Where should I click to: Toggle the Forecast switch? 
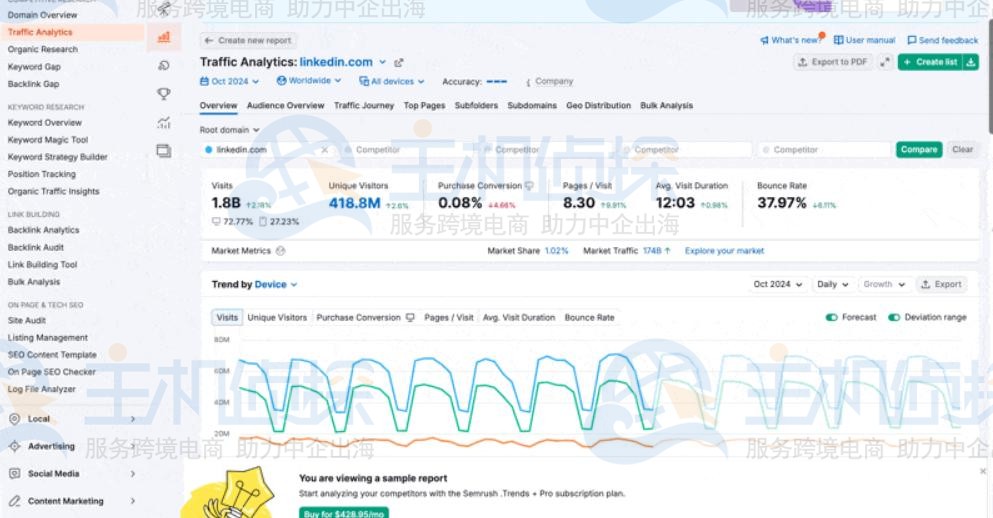coord(832,317)
